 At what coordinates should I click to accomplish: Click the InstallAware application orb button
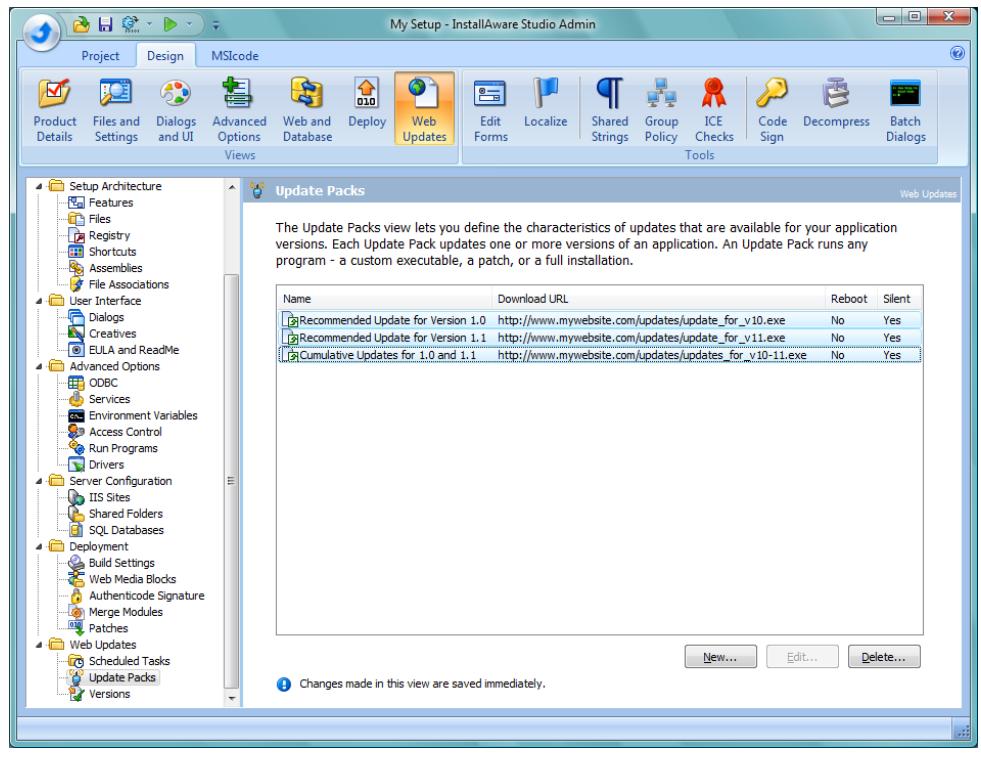41,32
